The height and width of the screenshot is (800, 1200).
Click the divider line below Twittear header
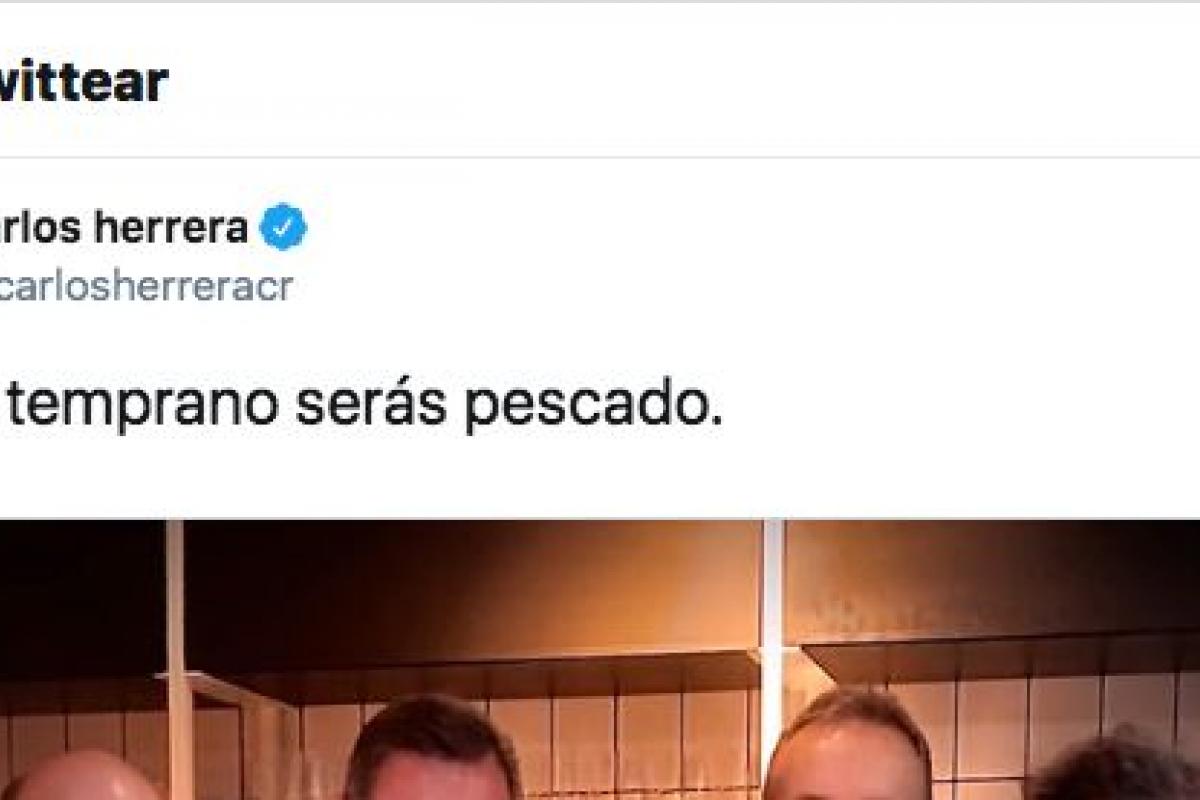(600, 157)
